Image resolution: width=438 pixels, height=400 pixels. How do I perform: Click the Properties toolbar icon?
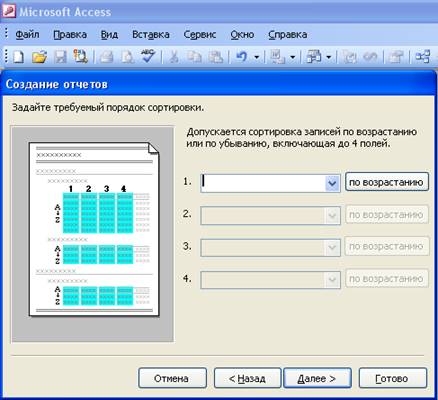pos(396,57)
